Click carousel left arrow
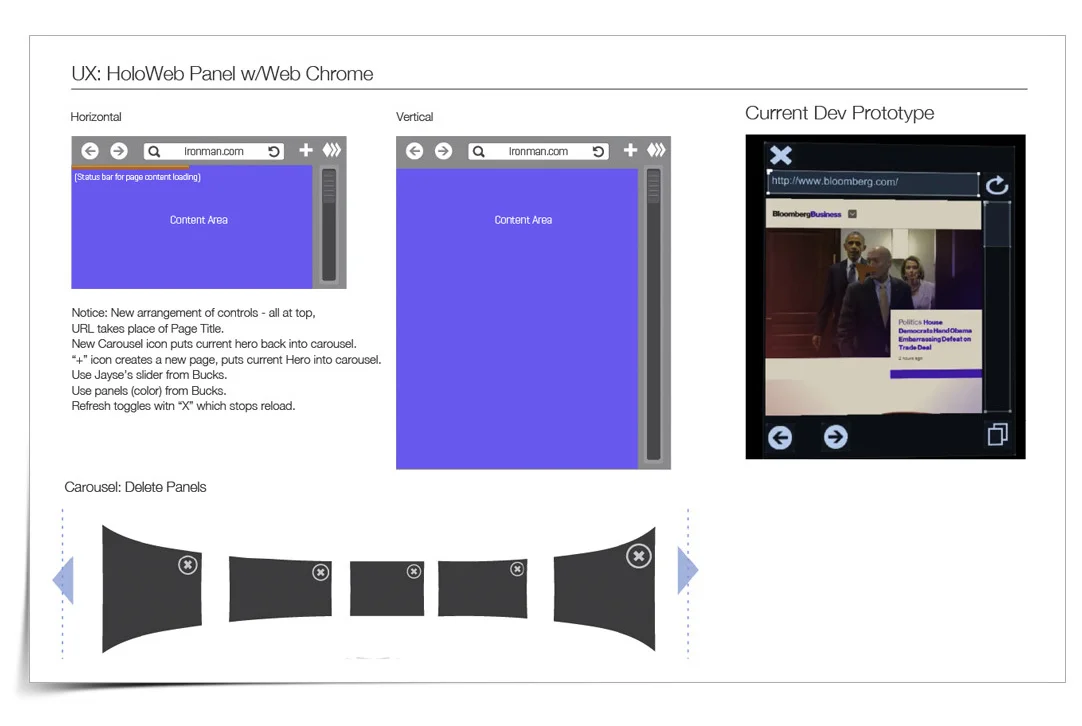This screenshot has width=1082, height=726. pos(63,580)
